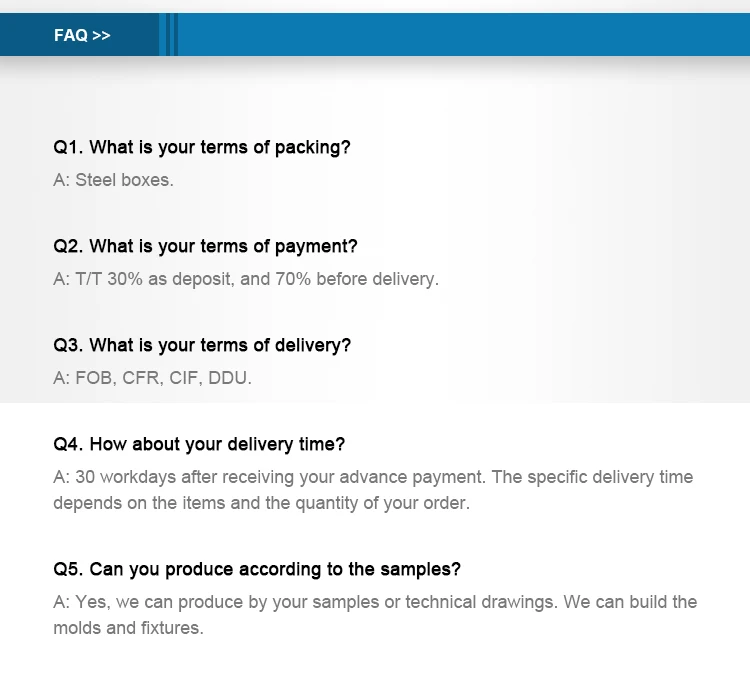This screenshot has height=689, width=750.
Task: Click the 'Q1.' label
Action: click(68, 147)
